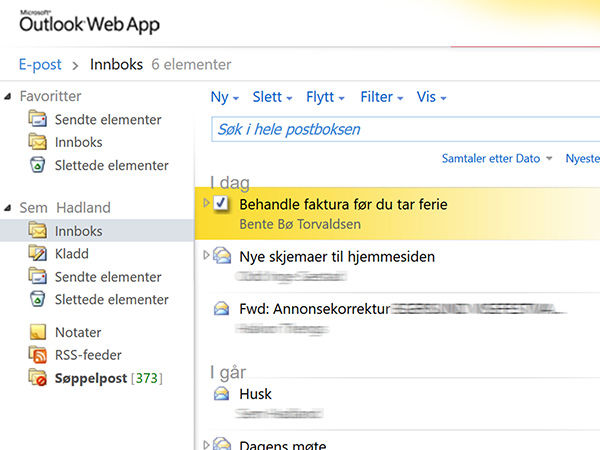Click the Innboks folder icon under Favoritter
The height and width of the screenshot is (450, 600).
(x=38, y=142)
